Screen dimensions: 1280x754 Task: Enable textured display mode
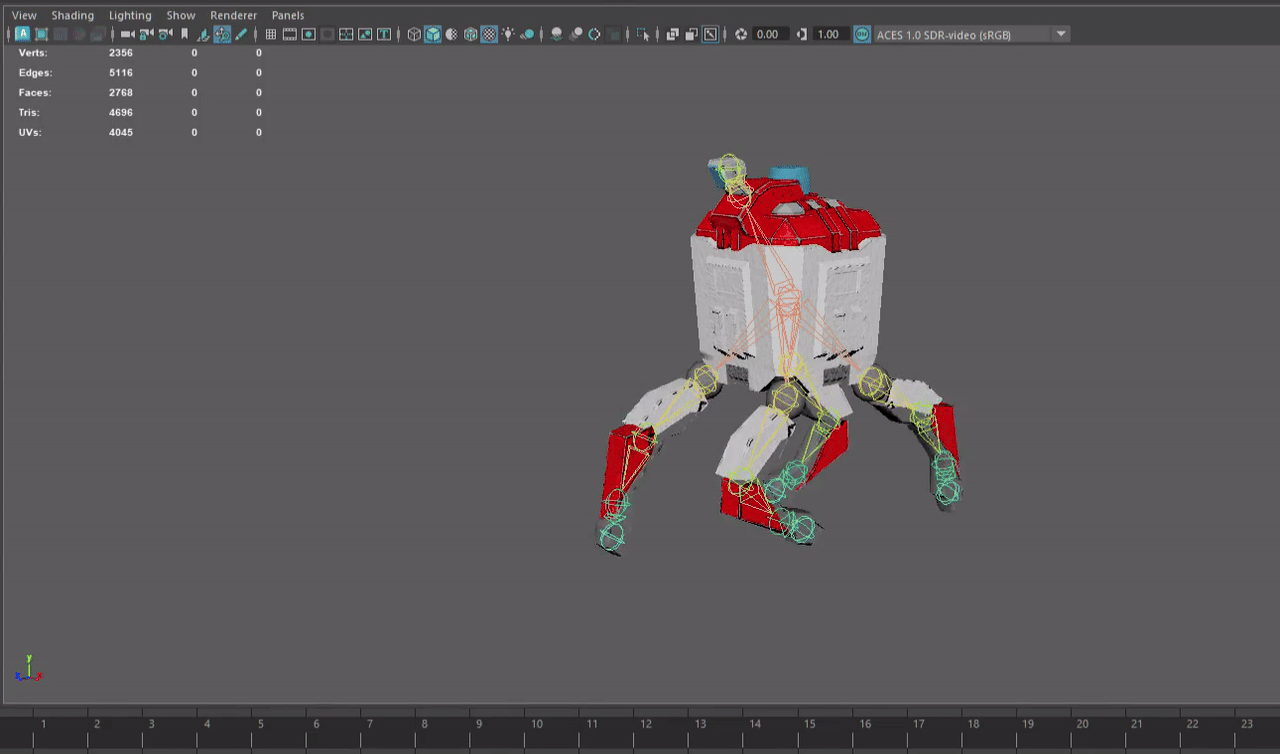tap(468, 34)
